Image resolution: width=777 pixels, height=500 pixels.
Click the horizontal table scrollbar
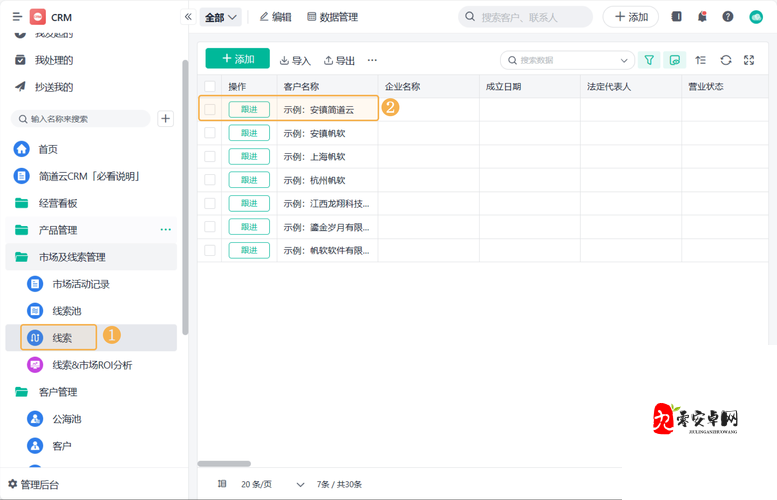tap(224, 464)
